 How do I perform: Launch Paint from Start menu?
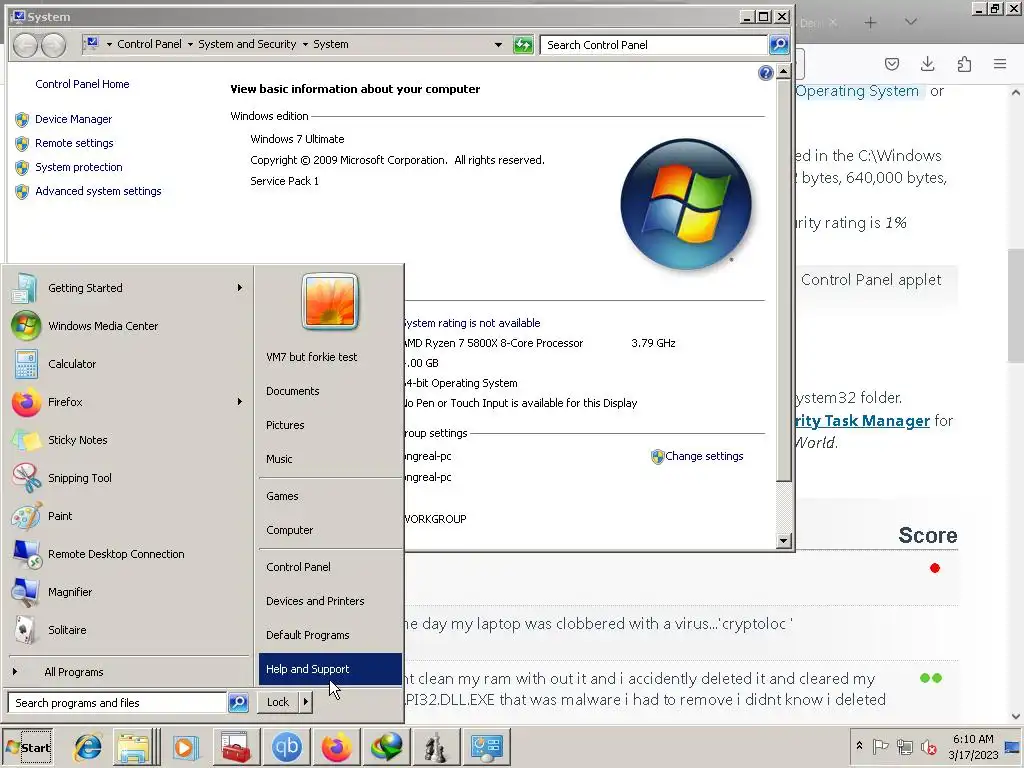[x=128, y=516]
